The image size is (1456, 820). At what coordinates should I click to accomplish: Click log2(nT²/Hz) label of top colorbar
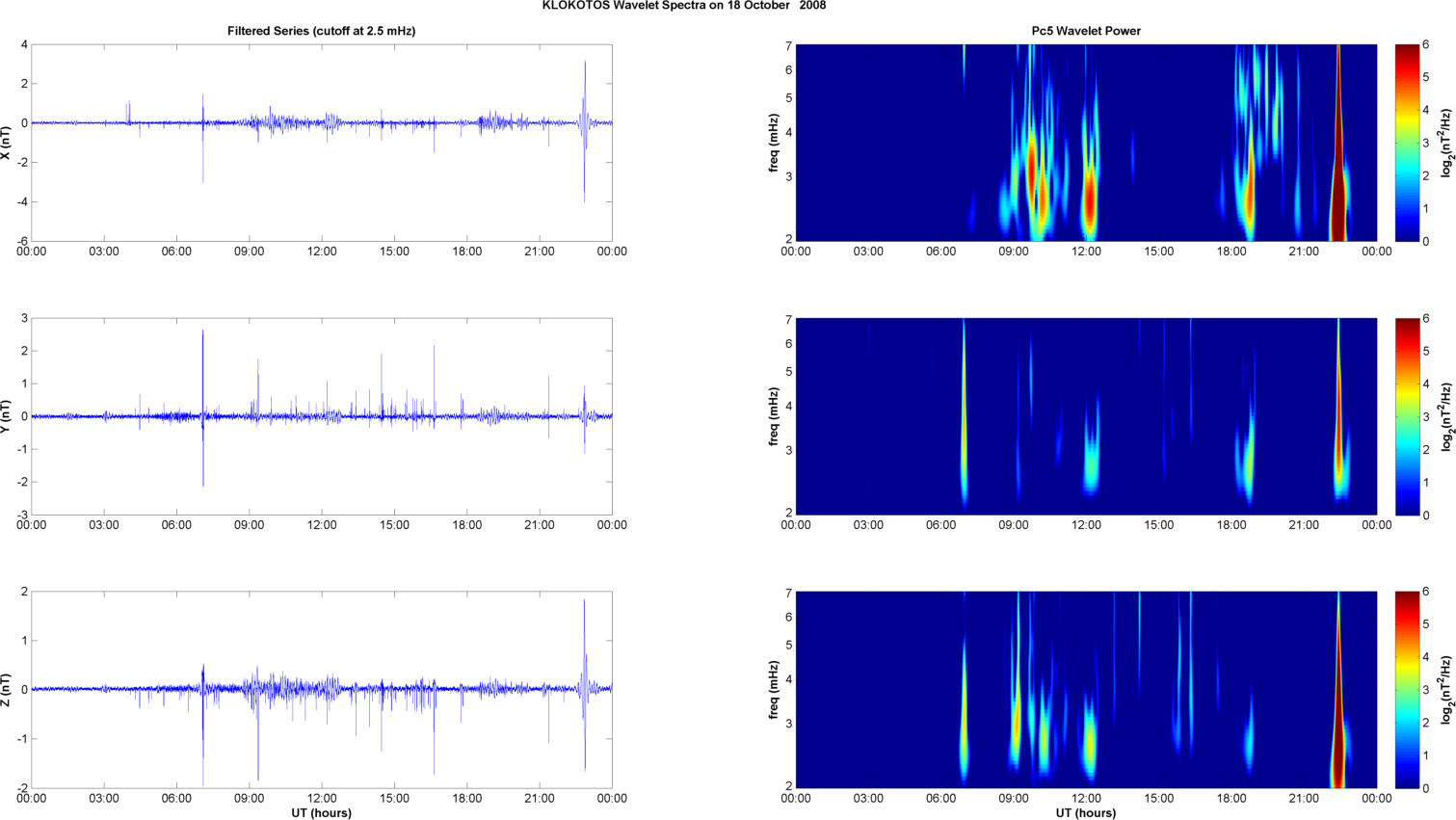1447,143
